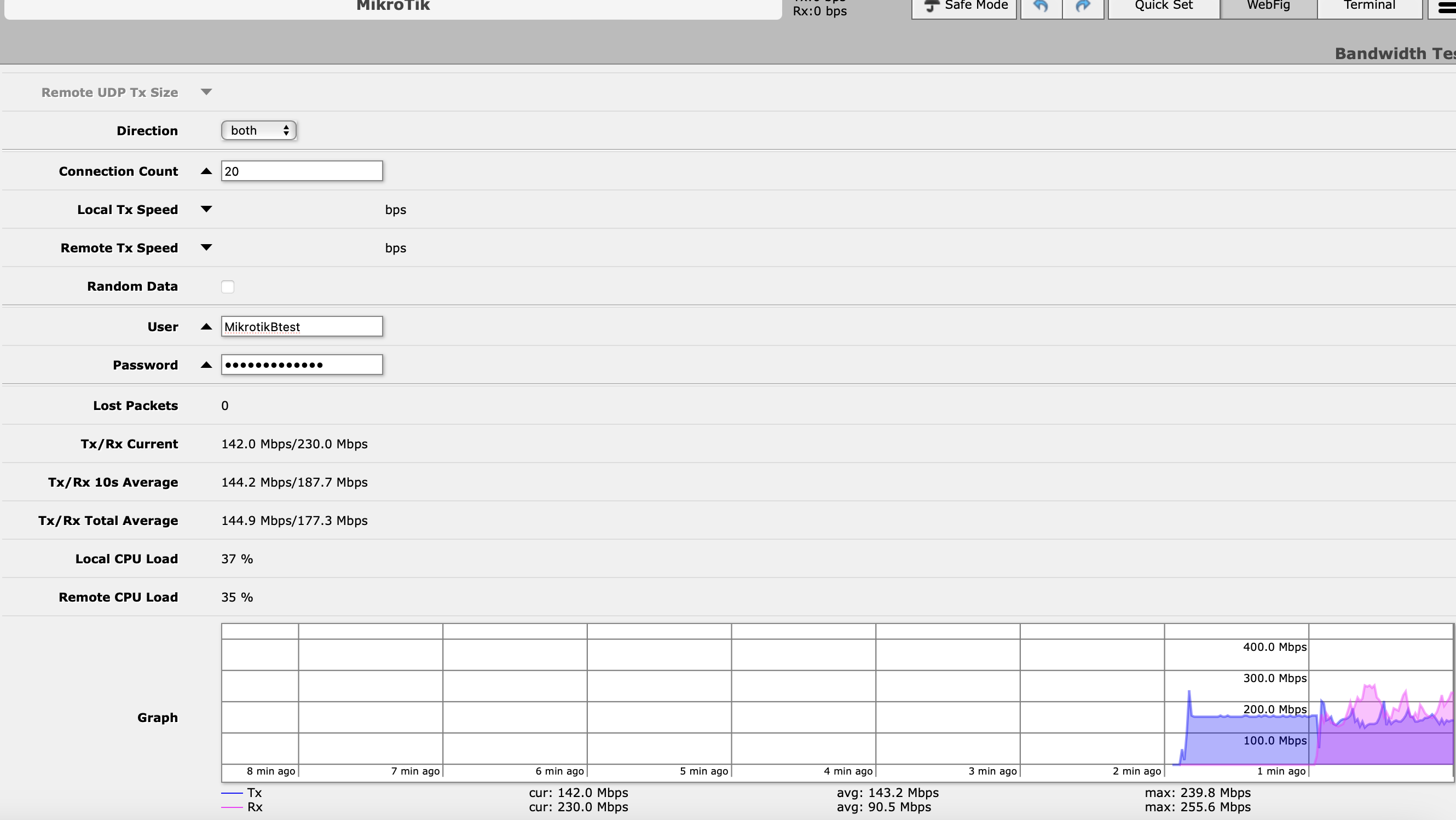The height and width of the screenshot is (820, 1456).
Task: Switch to the WebFig tab
Action: pyautogui.click(x=1268, y=6)
